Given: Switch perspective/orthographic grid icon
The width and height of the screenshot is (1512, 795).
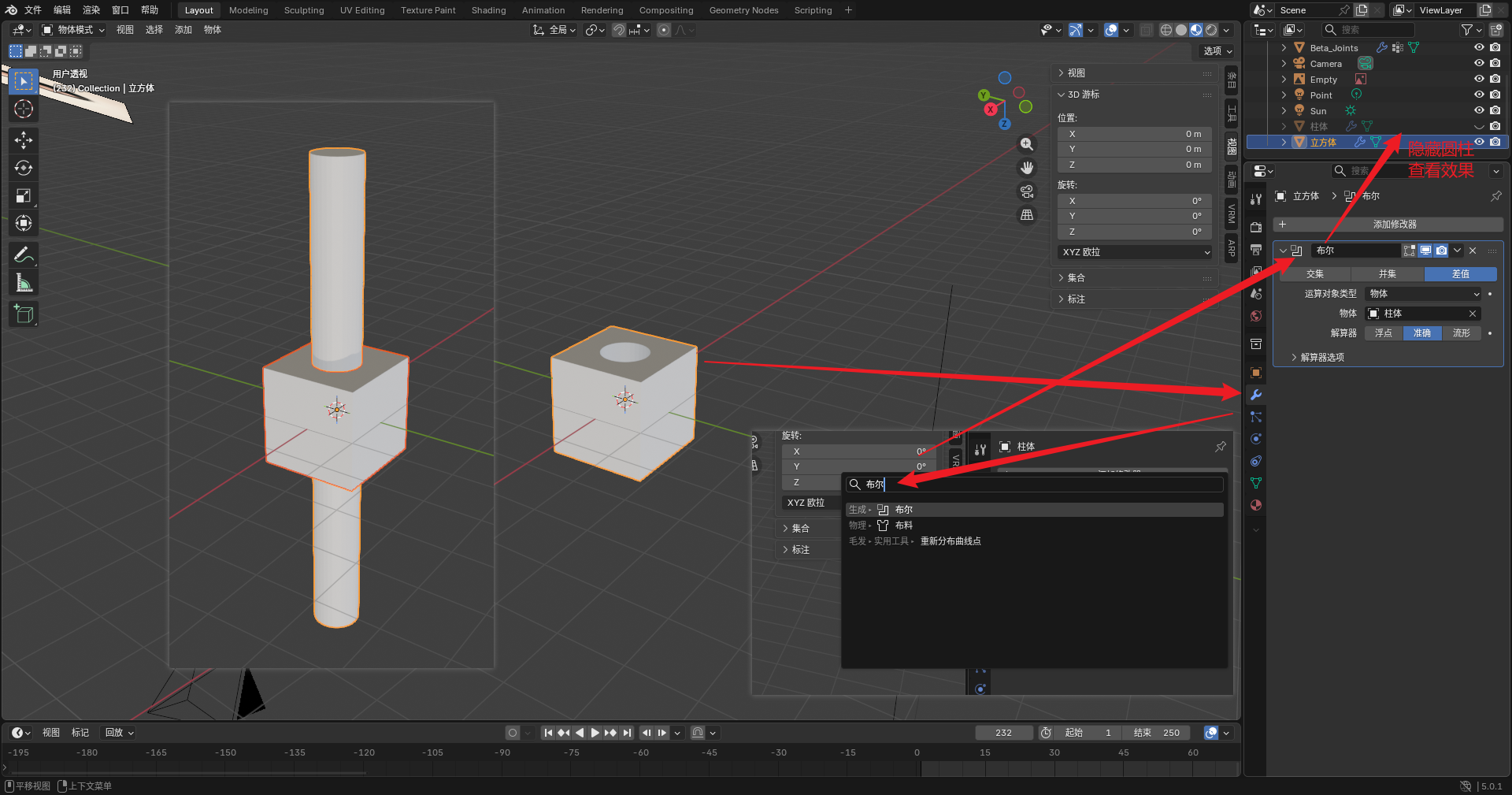Looking at the screenshot, I should click(1027, 215).
